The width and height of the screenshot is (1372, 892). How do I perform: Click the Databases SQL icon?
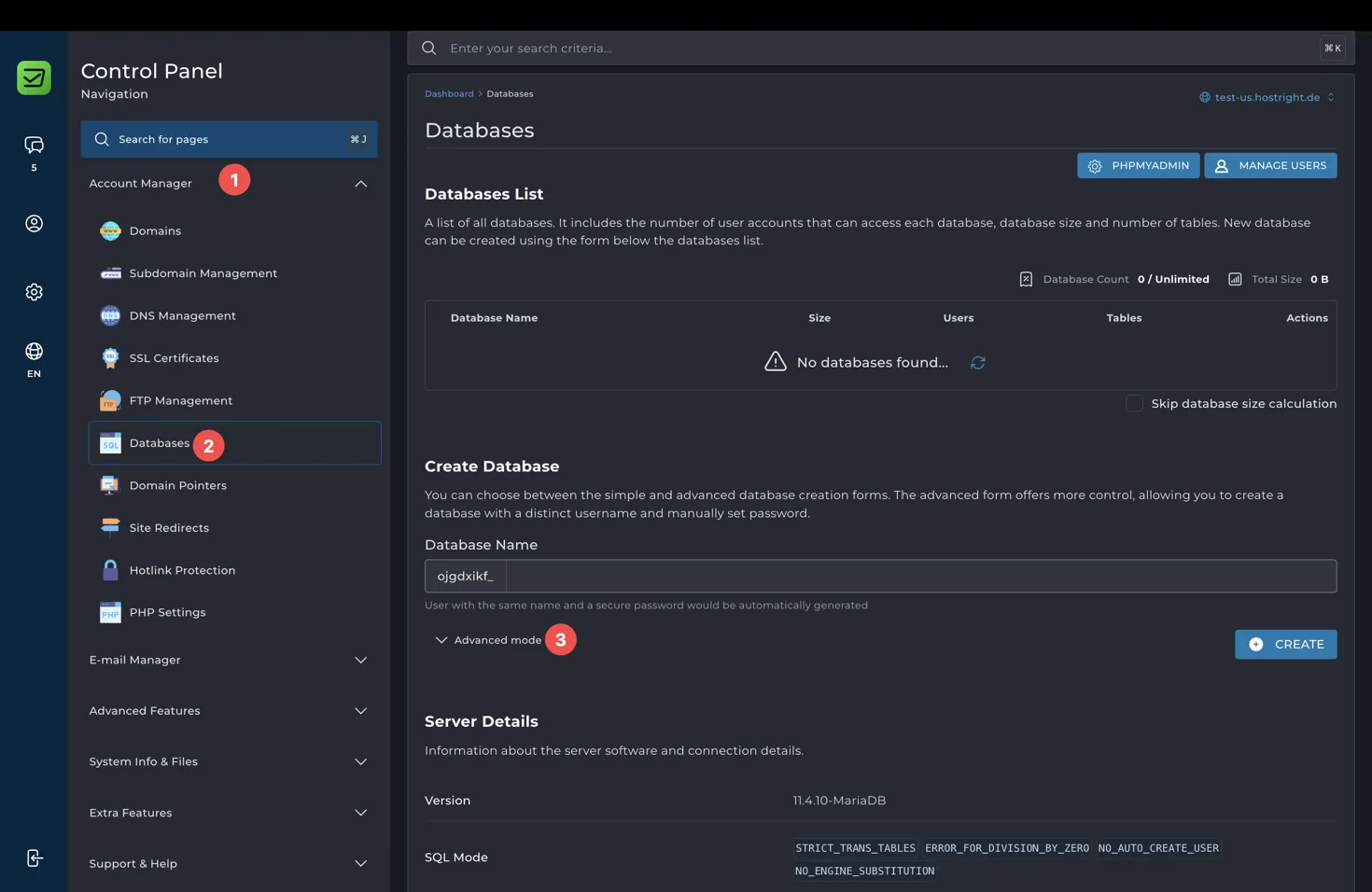(110, 443)
